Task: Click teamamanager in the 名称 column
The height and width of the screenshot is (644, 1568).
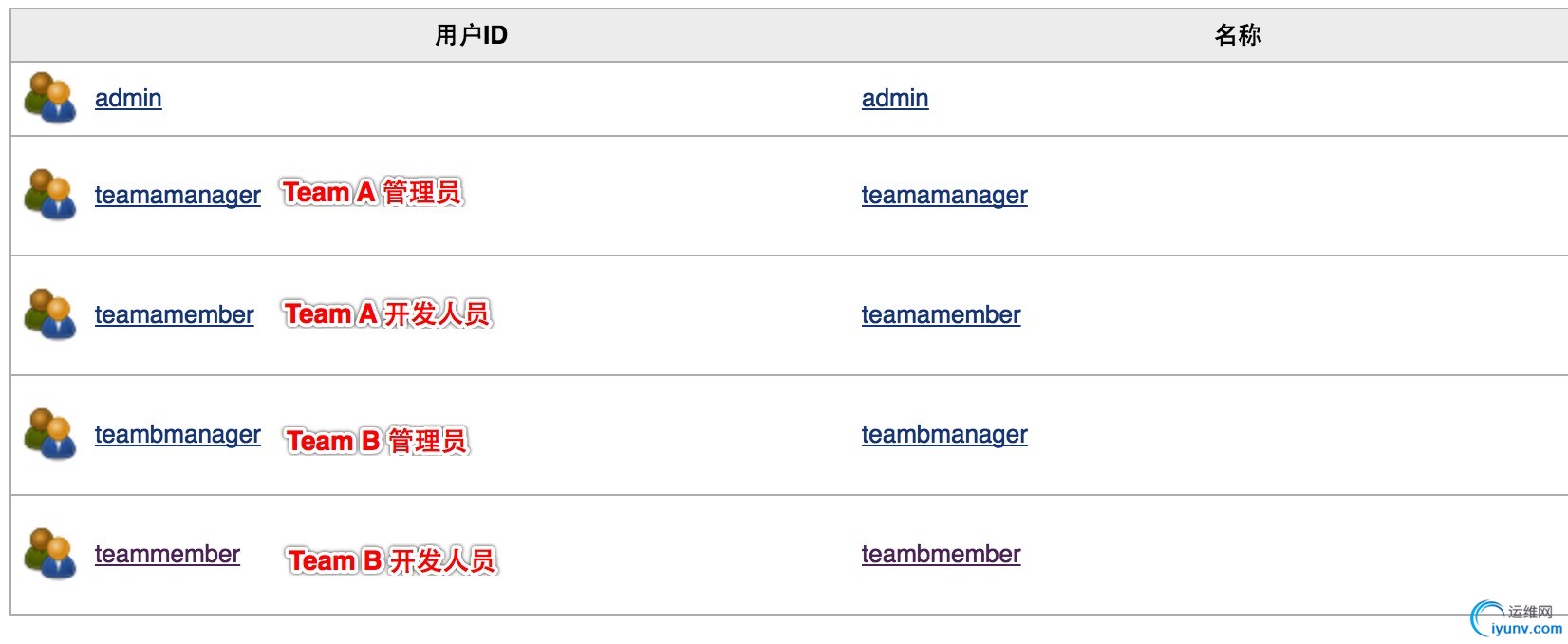Action: 944,195
